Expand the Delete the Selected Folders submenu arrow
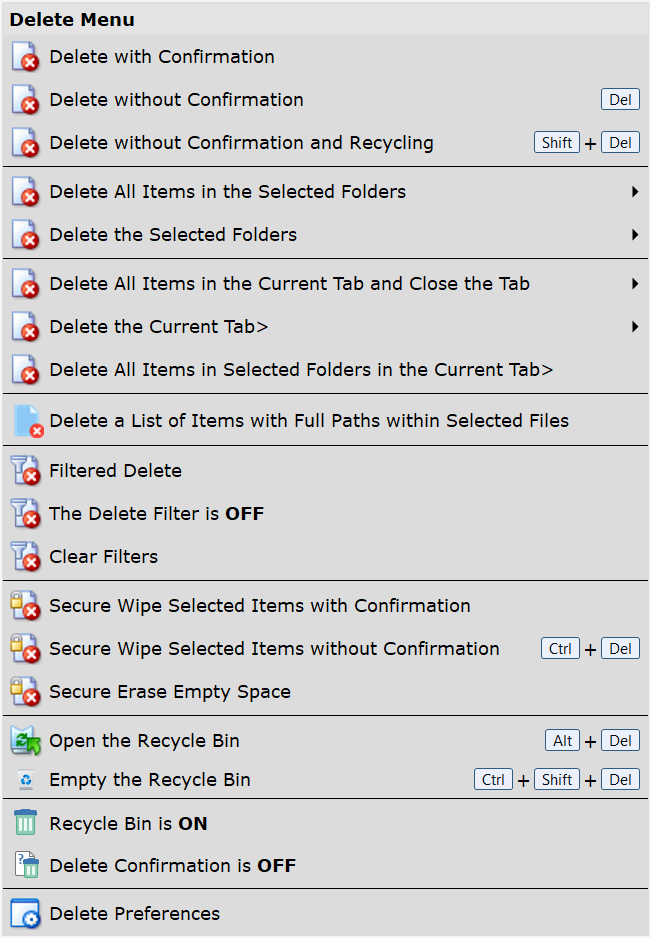Viewport: 651px width, 938px height. tap(635, 234)
